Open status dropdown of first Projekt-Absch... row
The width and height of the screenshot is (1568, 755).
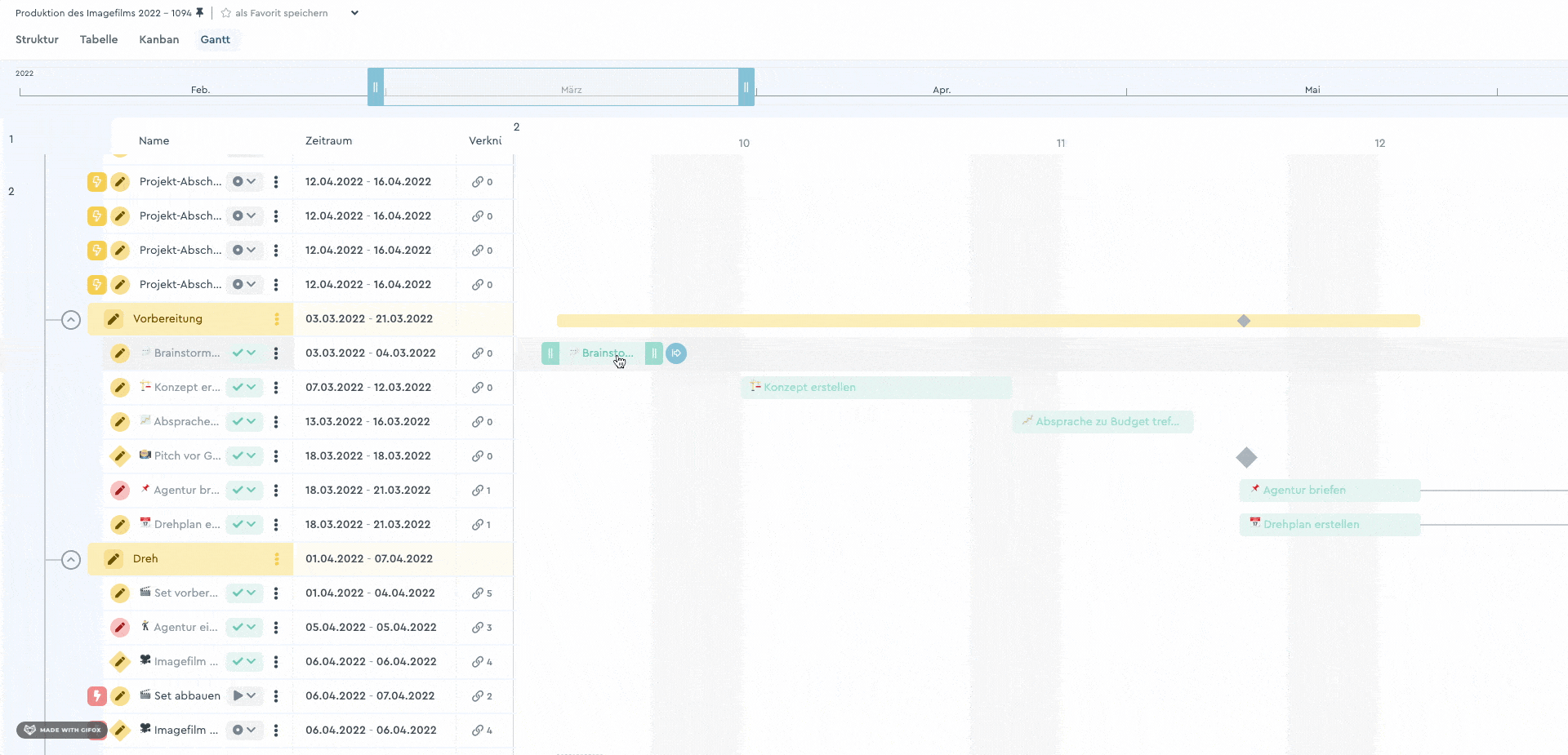[244, 182]
